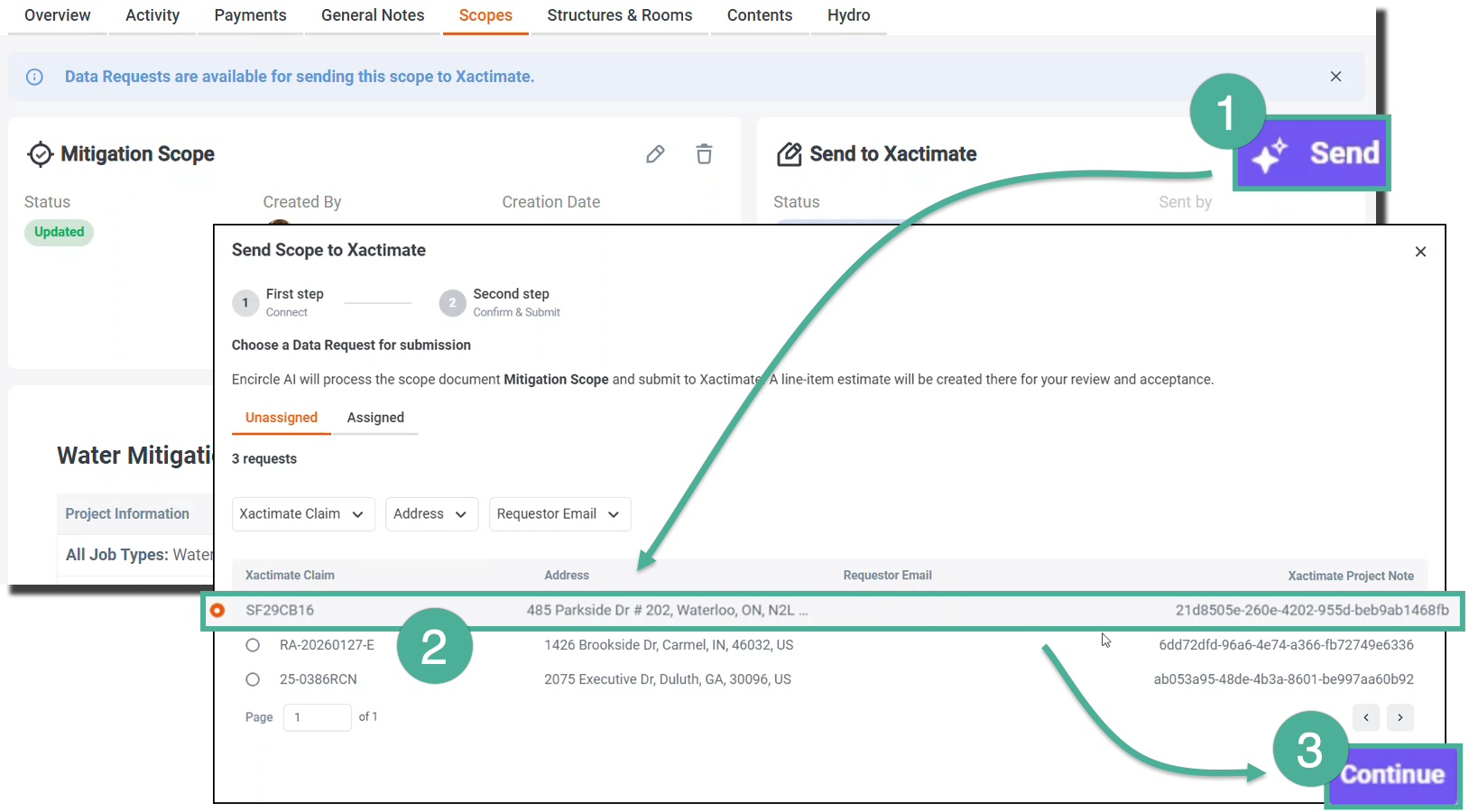Go to the previous page of requests
Viewport: 1478px width, 812px height.
pyautogui.click(x=1366, y=717)
